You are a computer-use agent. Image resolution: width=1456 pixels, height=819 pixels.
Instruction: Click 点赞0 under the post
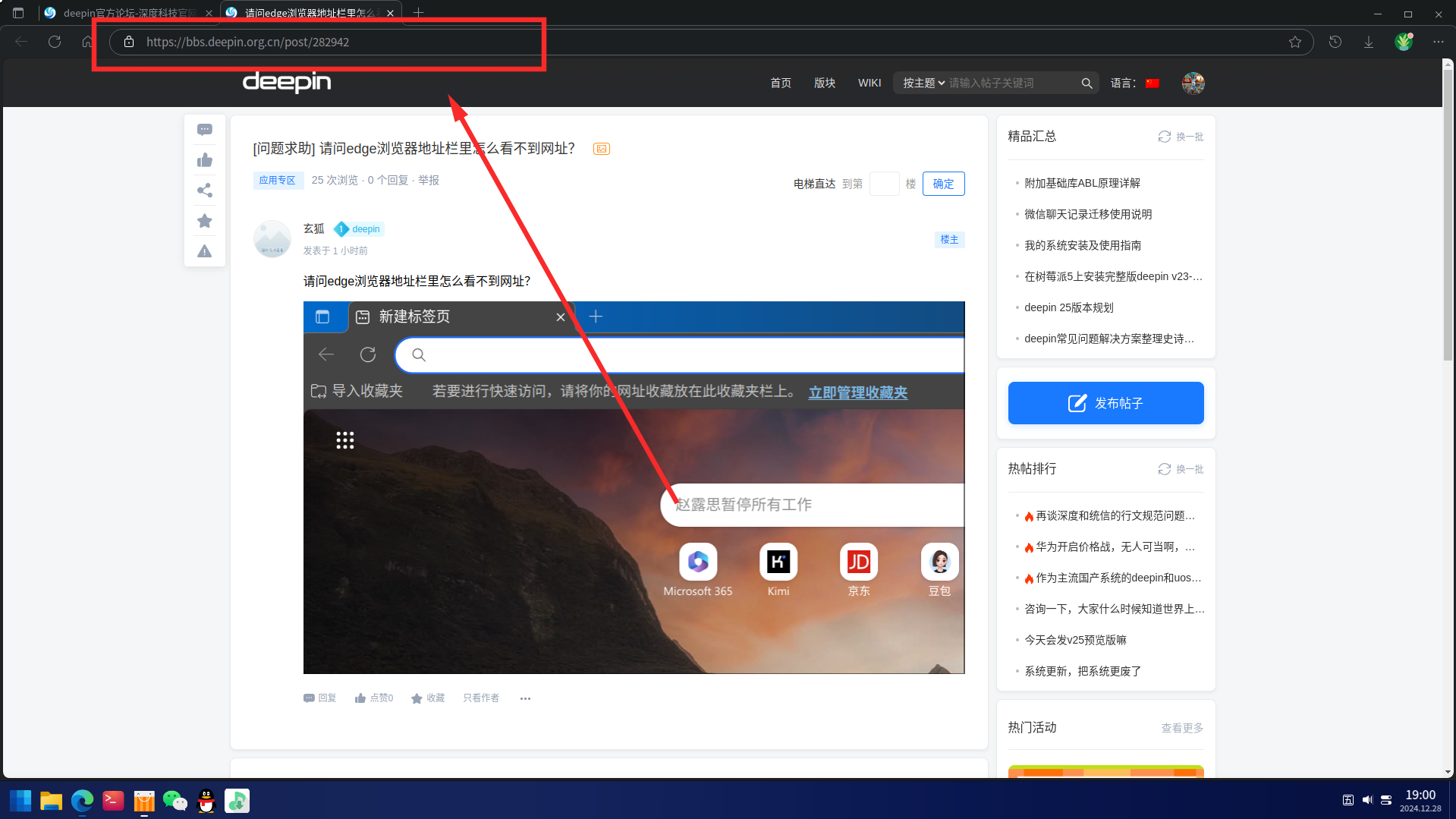pos(374,698)
